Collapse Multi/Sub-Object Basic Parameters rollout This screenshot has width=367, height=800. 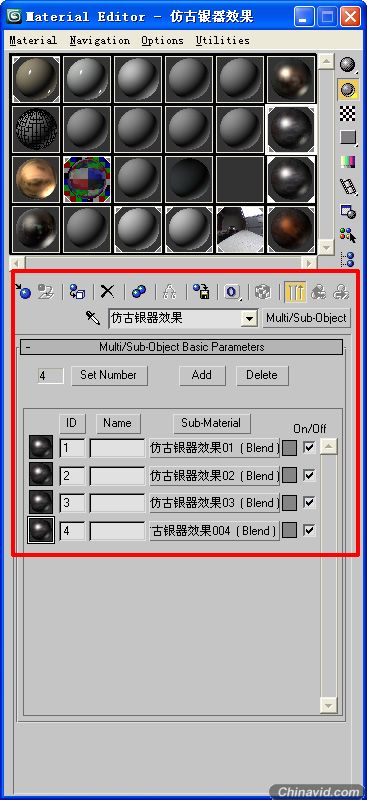[181, 347]
